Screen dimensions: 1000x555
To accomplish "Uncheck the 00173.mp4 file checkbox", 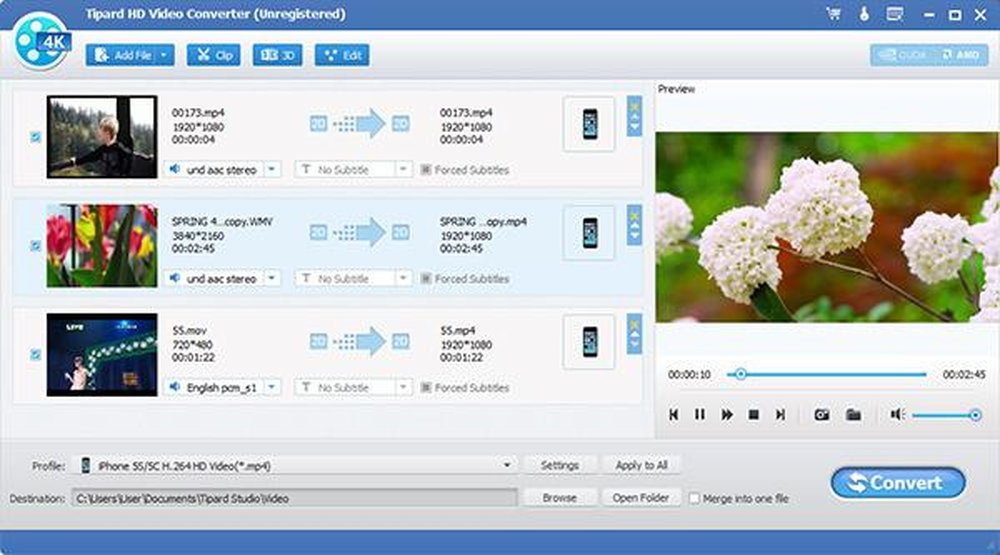I will [x=36, y=137].
